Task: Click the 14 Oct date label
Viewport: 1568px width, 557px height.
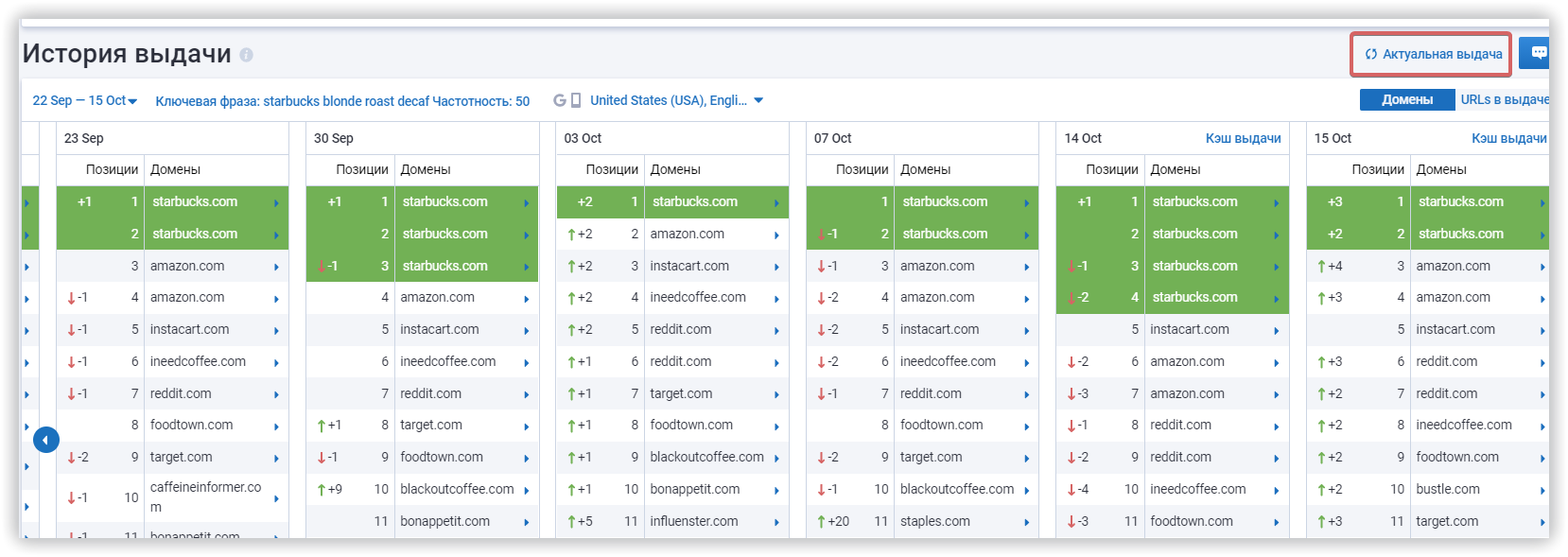Action: tap(1083, 138)
